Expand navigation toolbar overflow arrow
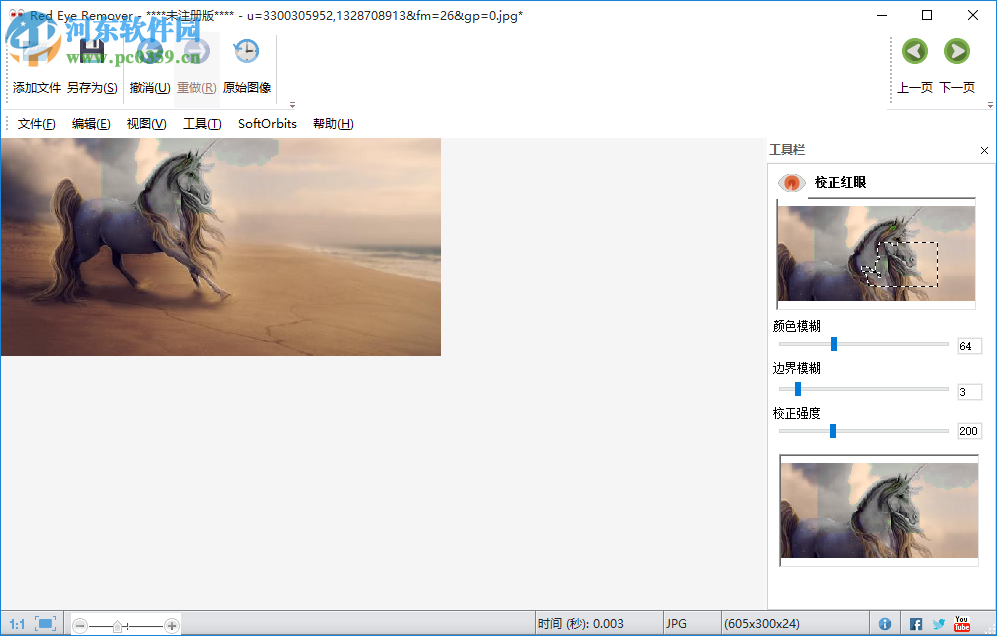The width and height of the screenshot is (997, 636). [990, 105]
